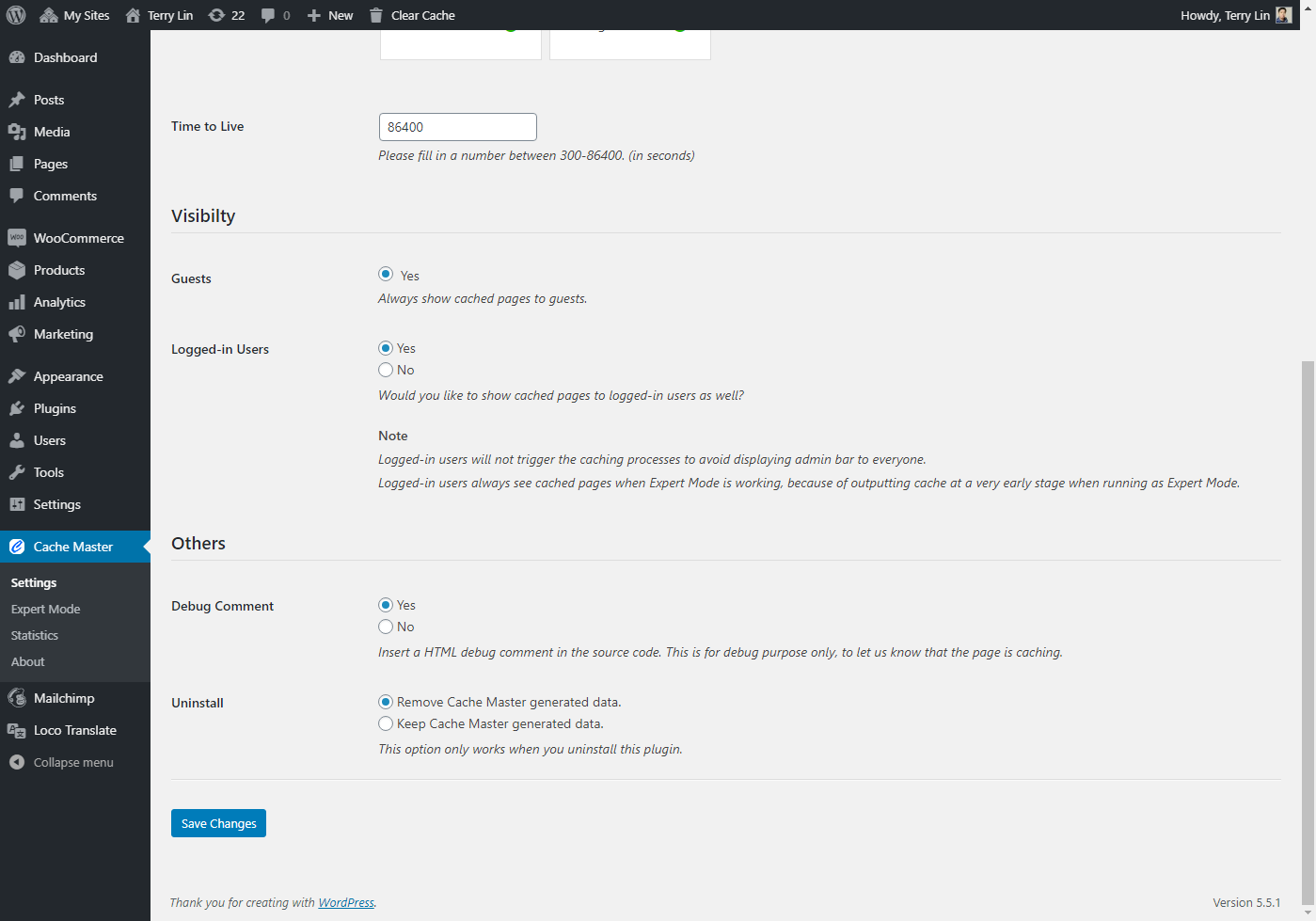1316x921 pixels.
Task: Click the Version 5.5.1 footer text
Action: [1246, 902]
